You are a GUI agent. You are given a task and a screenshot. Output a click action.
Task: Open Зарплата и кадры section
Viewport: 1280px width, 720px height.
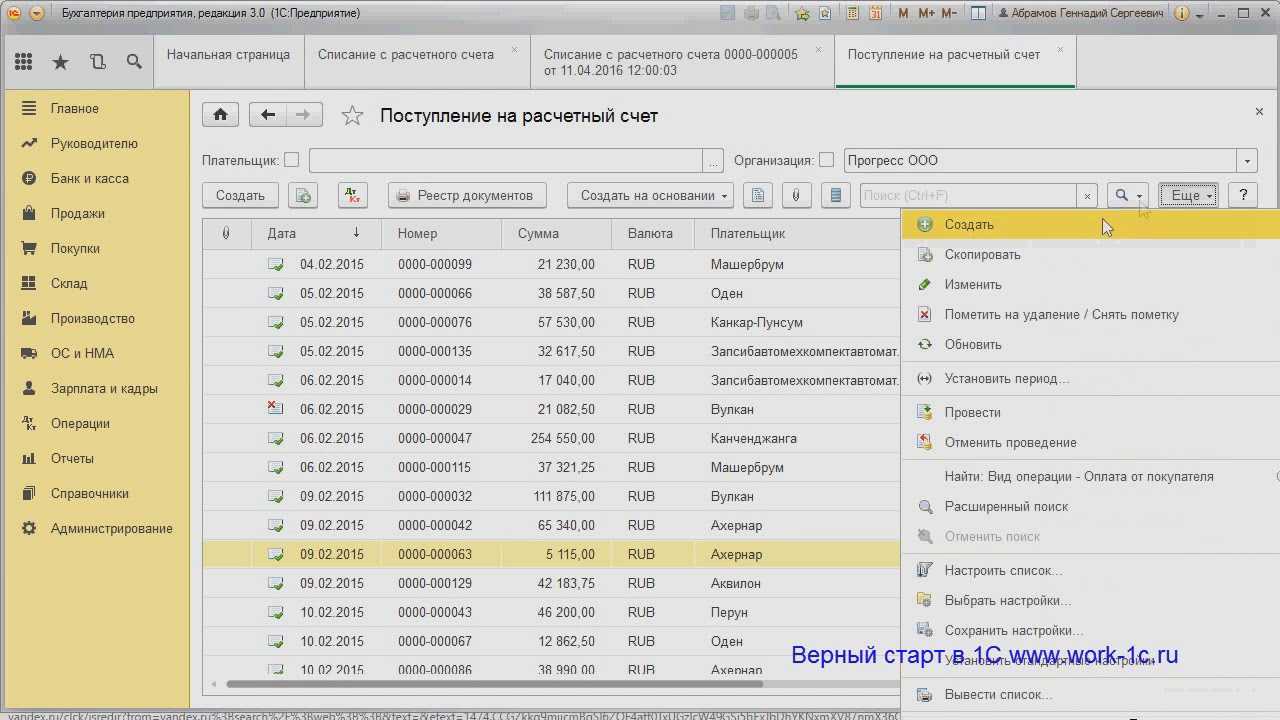tap(104, 389)
